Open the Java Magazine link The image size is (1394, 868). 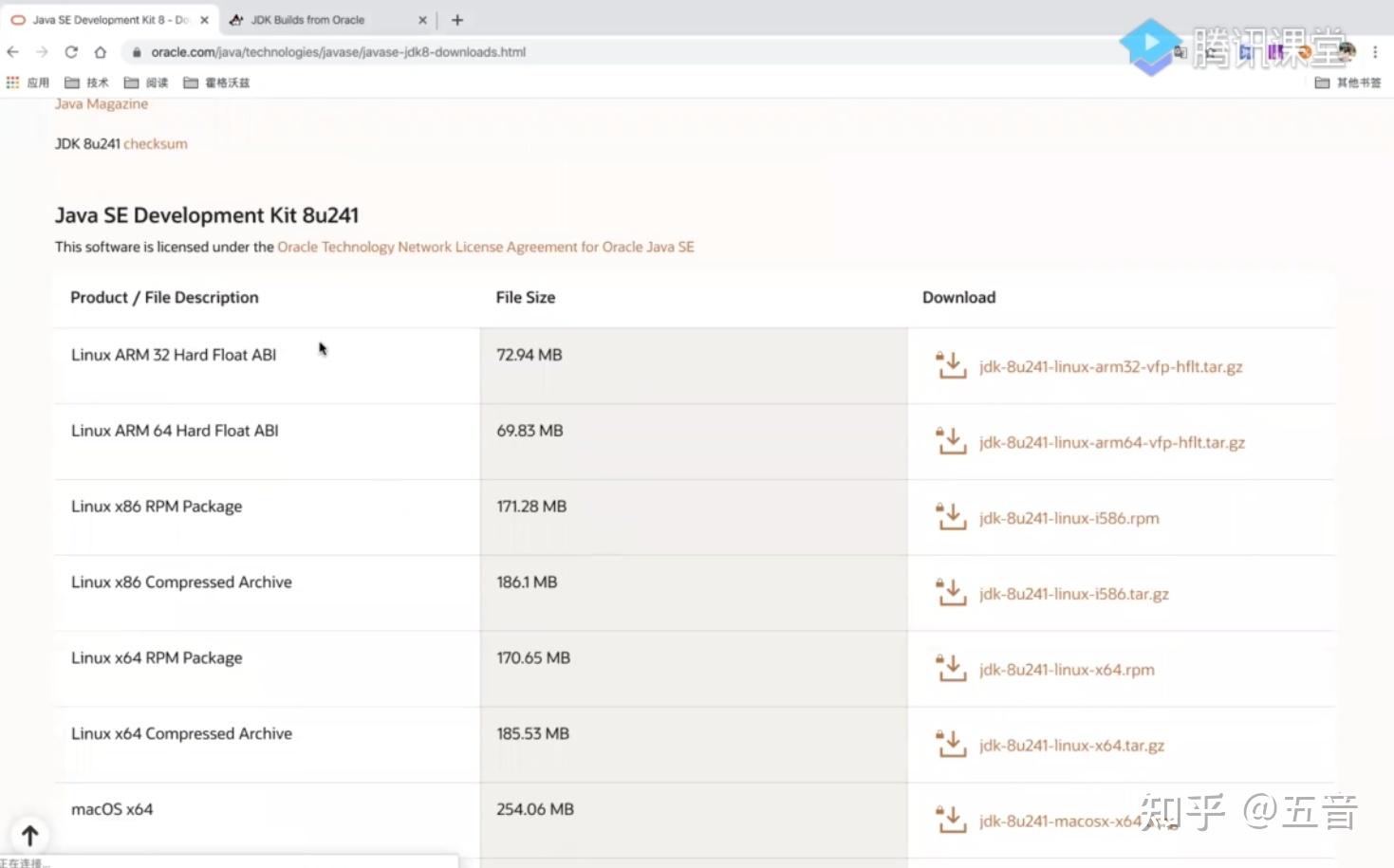coord(102,103)
